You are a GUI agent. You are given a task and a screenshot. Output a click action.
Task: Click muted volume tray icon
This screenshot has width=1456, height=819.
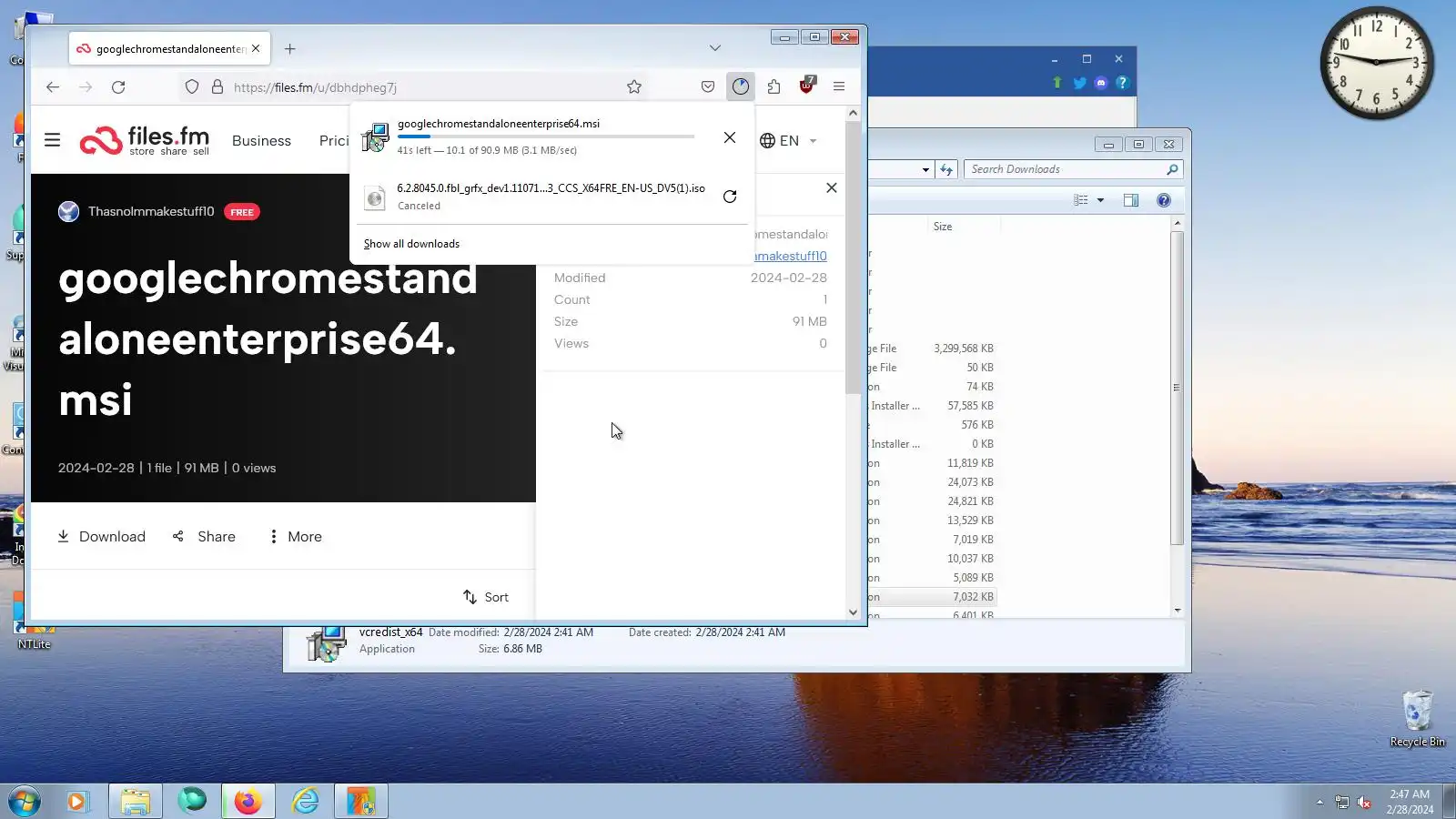click(1364, 802)
